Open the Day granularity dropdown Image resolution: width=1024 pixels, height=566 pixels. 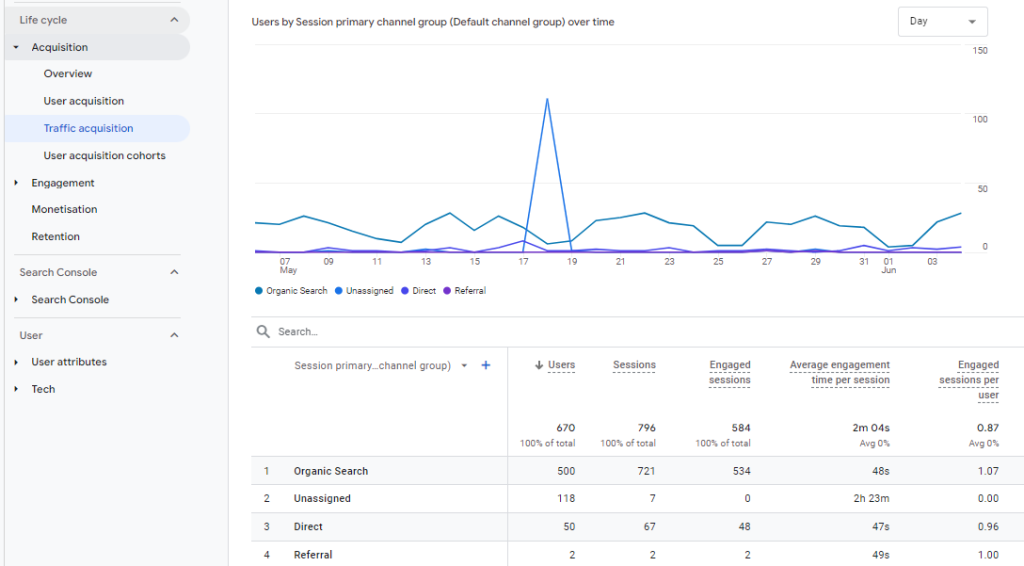point(942,22)
